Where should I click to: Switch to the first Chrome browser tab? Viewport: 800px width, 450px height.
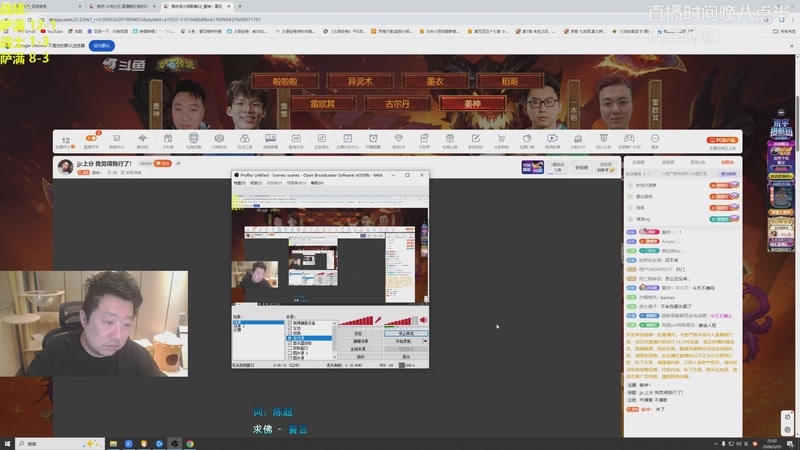[x=43, y=6]
